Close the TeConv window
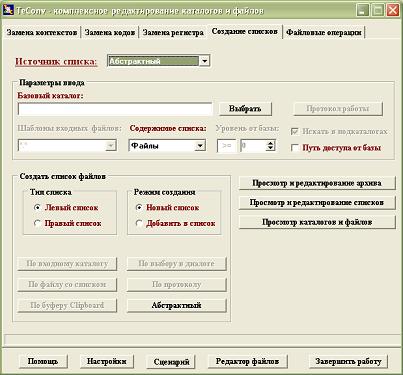403x375 pixels. (393, 10)
